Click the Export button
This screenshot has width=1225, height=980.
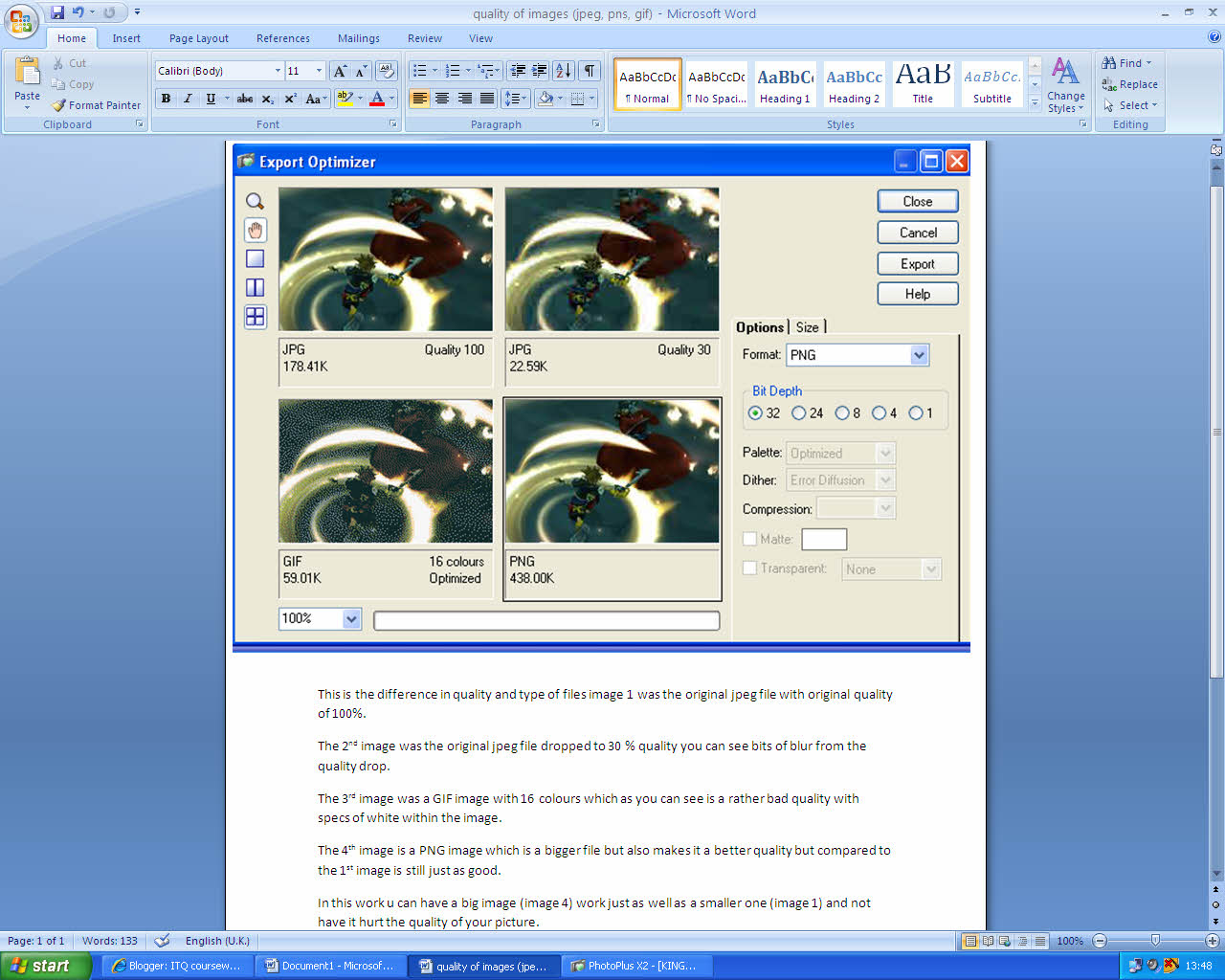click(917, 263)
